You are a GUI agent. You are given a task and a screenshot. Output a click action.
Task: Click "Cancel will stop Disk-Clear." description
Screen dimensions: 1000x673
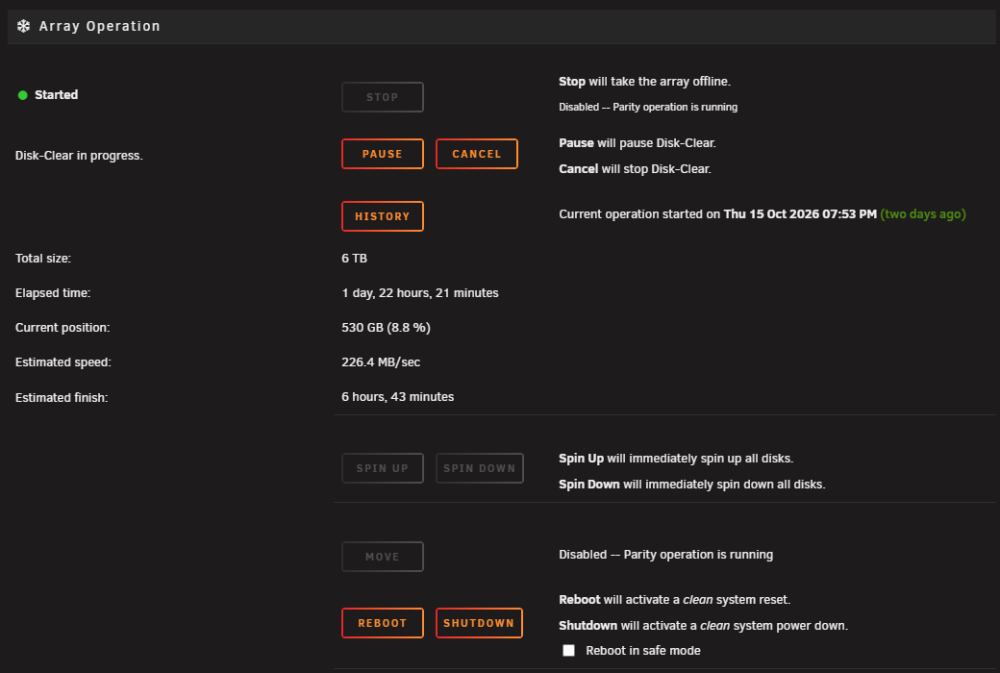point(635,169)
